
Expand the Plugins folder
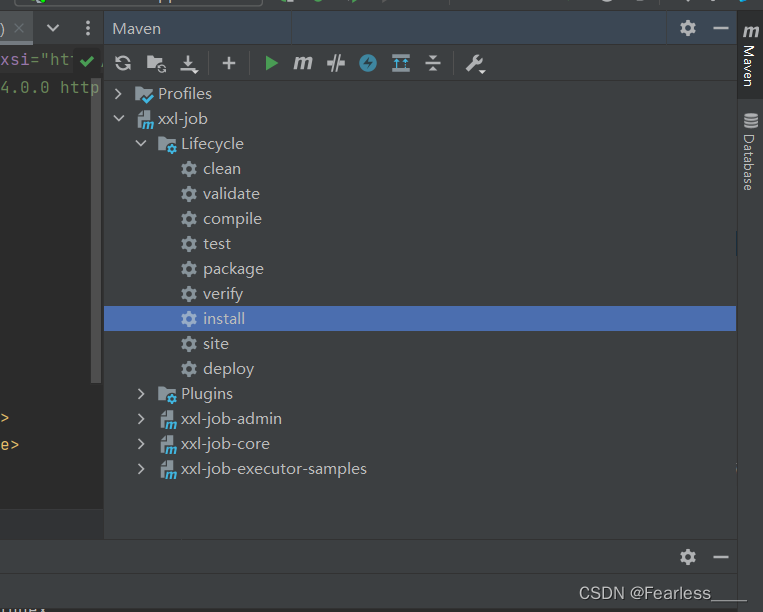tap(141, 394)
